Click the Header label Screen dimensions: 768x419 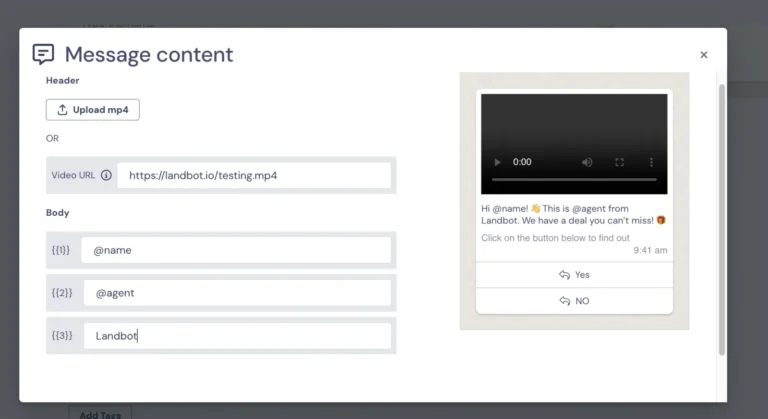click(x=63, y=80)
